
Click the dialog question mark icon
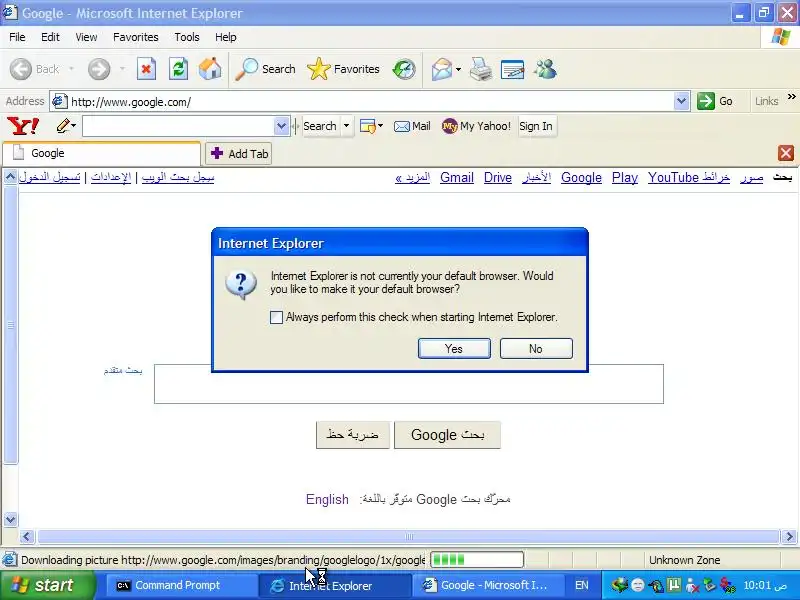coord(241,284)
